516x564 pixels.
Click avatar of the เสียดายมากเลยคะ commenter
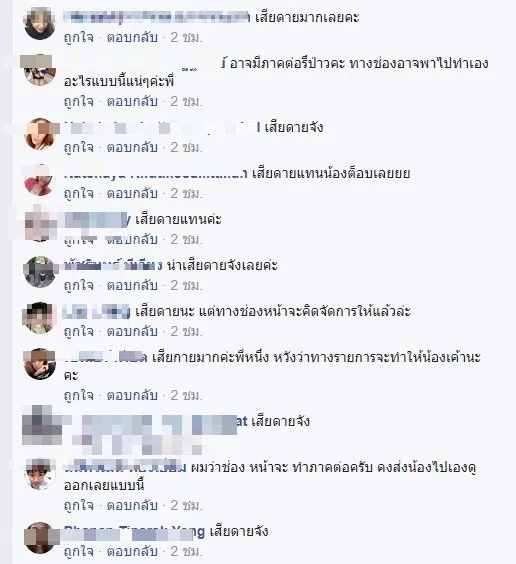40,24
